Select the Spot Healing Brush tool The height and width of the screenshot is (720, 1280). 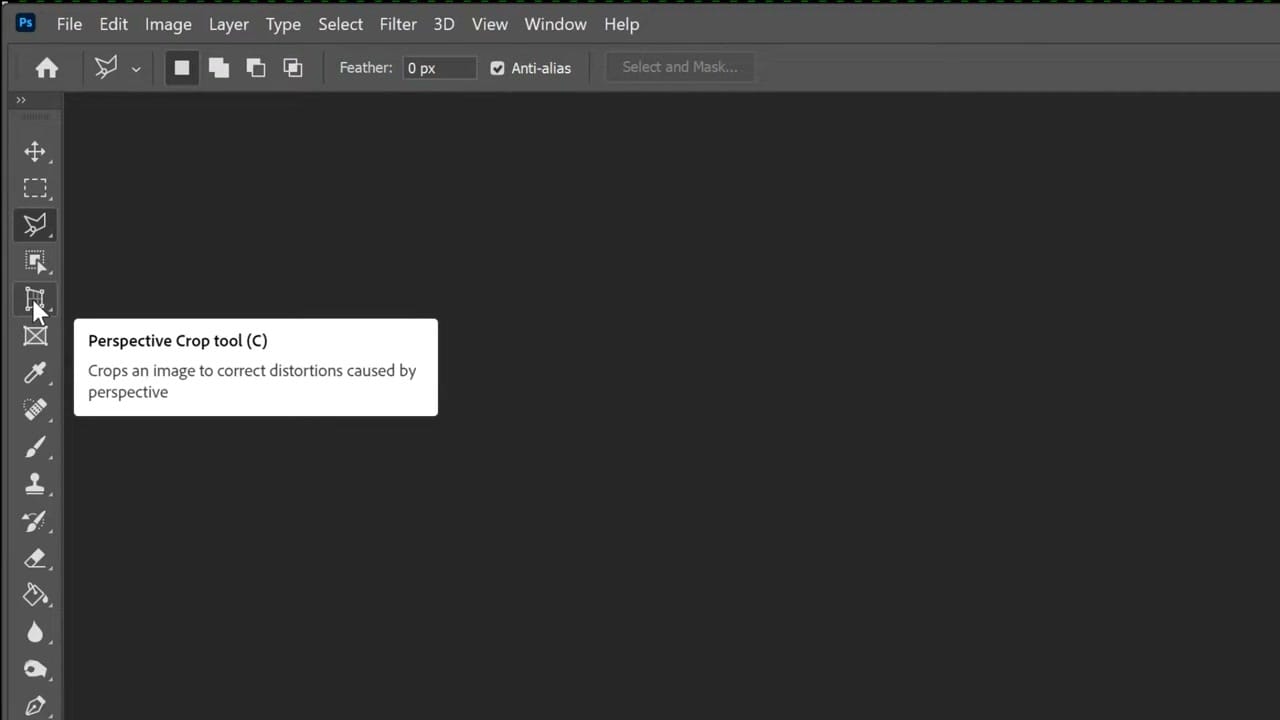point(35,410)
